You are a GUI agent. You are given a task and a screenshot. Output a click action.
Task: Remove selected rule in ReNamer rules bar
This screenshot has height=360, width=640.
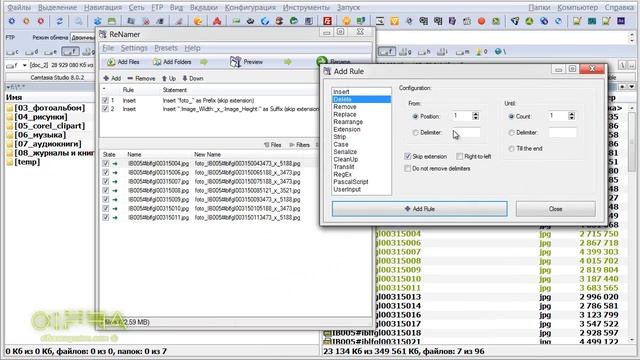pyautogui.click(x=141, y=78)
